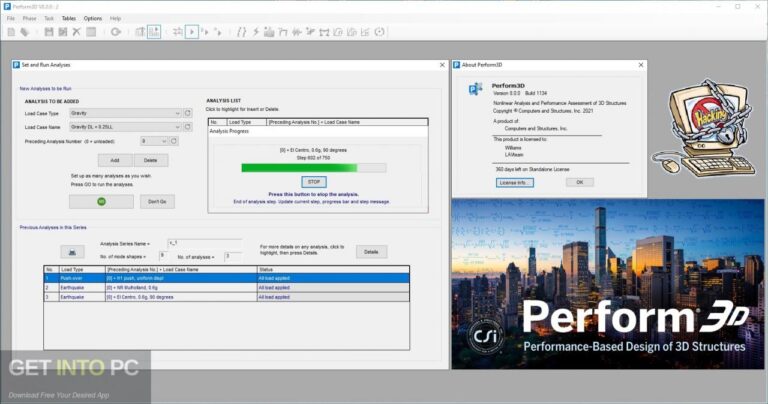Viewport: 768px width, 404px height.
Task: Open the File menu
Action: 11,18
